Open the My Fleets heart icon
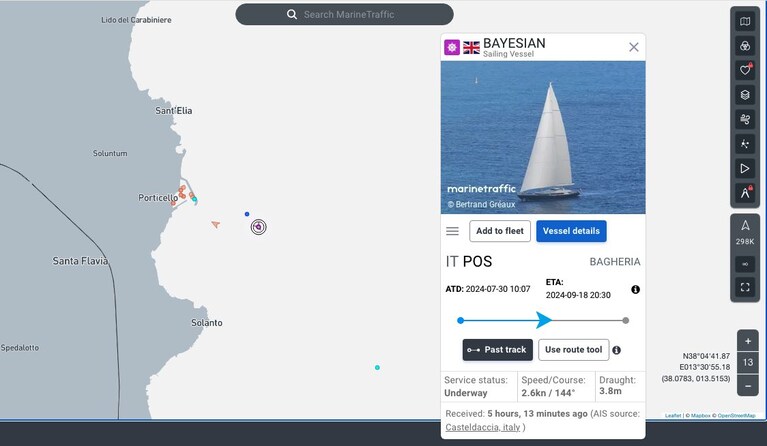This screenshot has width=767, height=446. click(x=745, y=70)
